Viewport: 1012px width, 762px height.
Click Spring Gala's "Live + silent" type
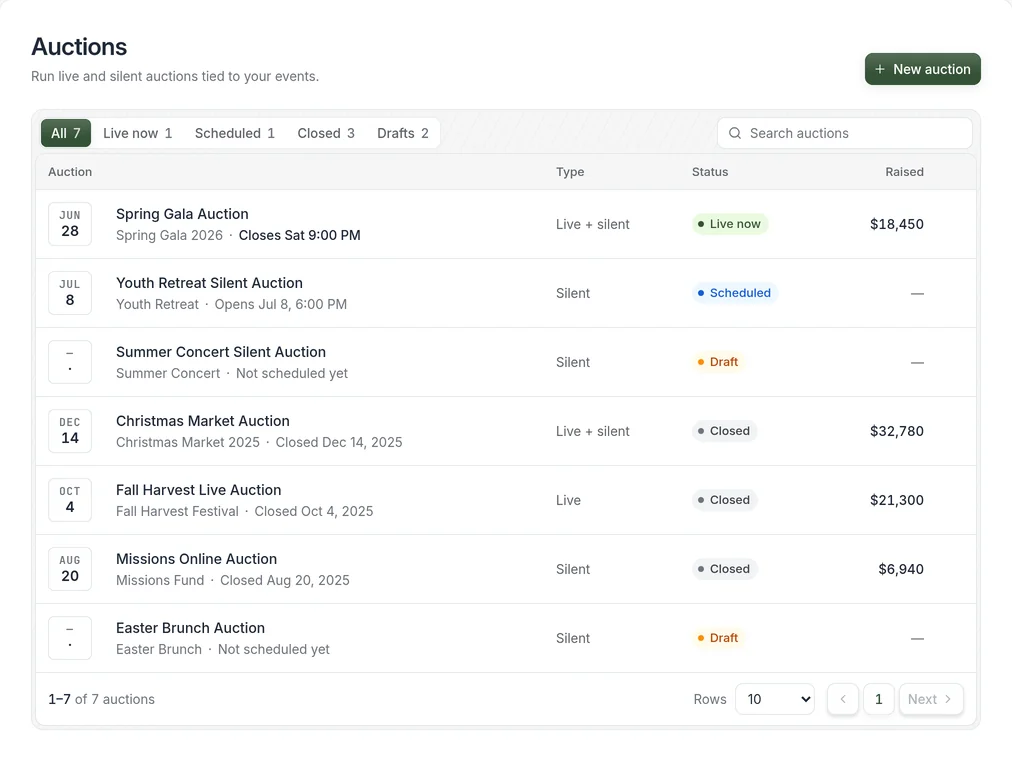tap(592, 224)
